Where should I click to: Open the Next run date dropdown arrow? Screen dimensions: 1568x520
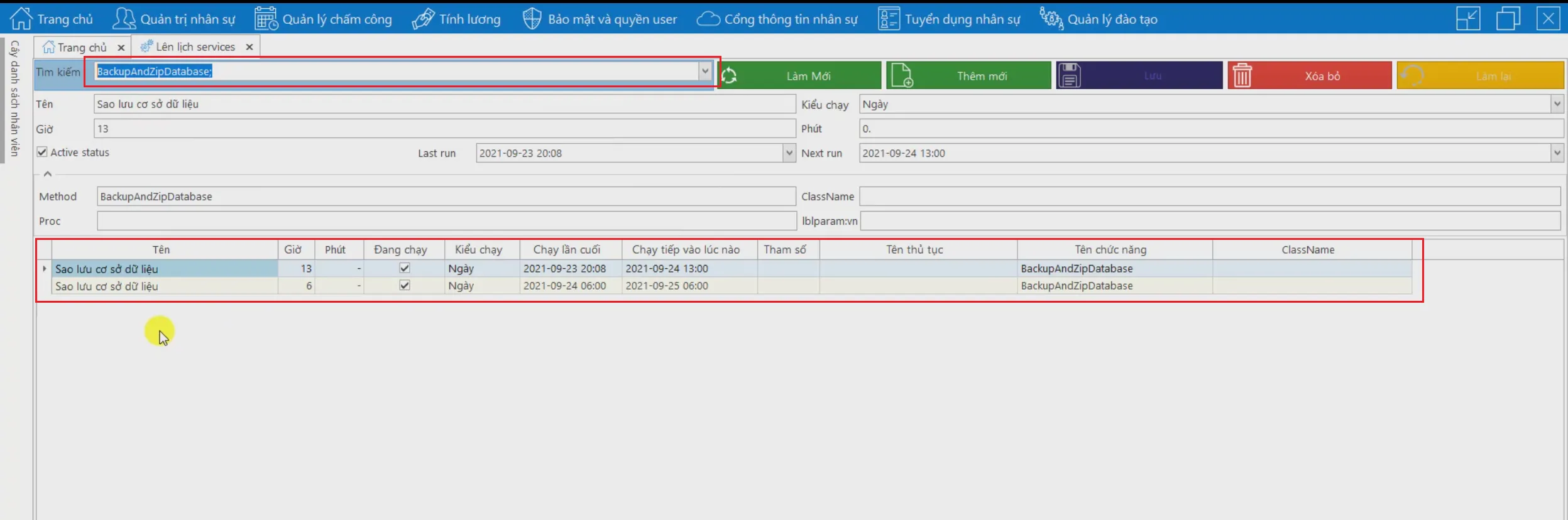(x=1557, y=153)
